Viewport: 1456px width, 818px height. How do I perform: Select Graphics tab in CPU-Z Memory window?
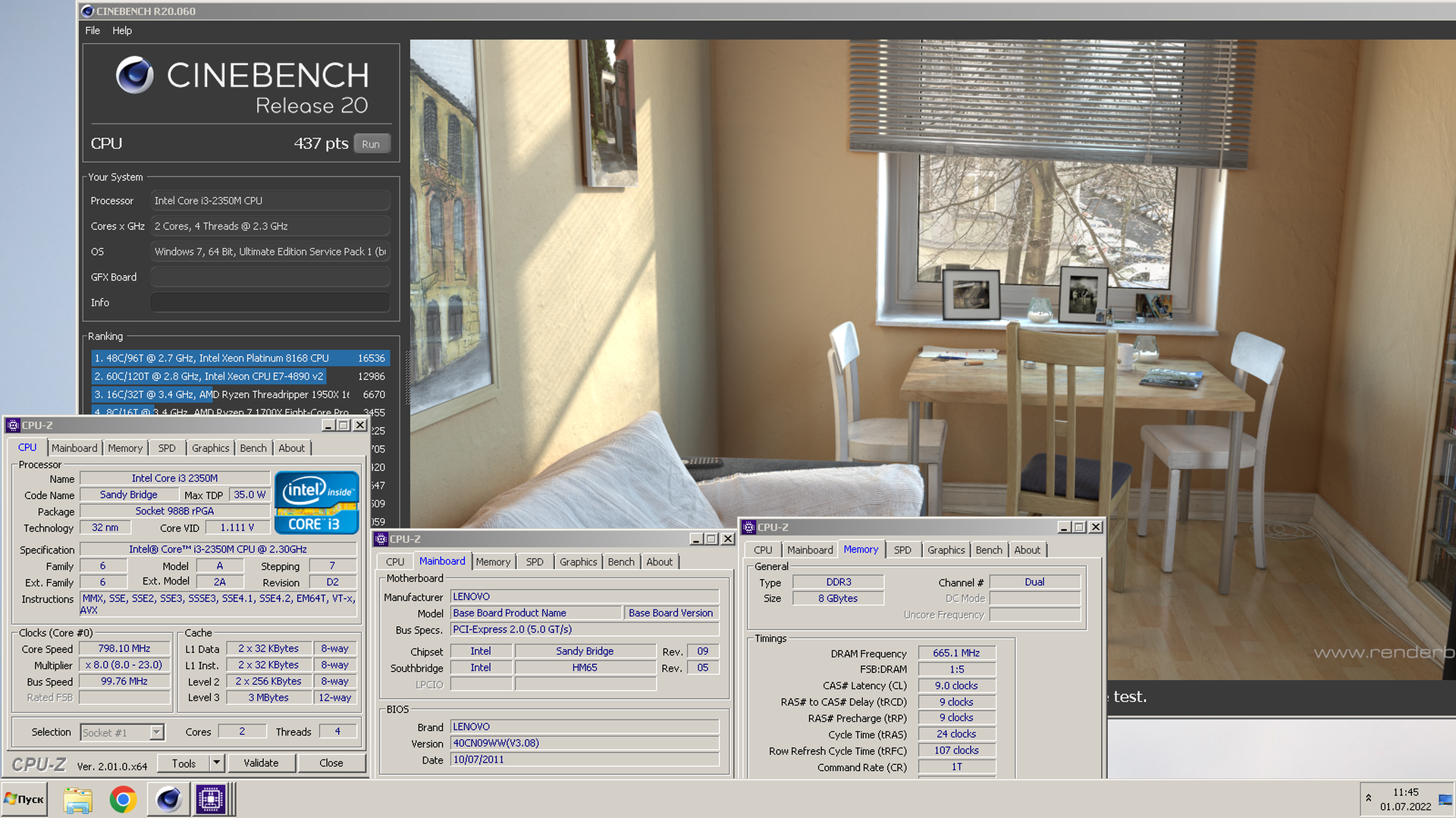click(x=946, y=550)
